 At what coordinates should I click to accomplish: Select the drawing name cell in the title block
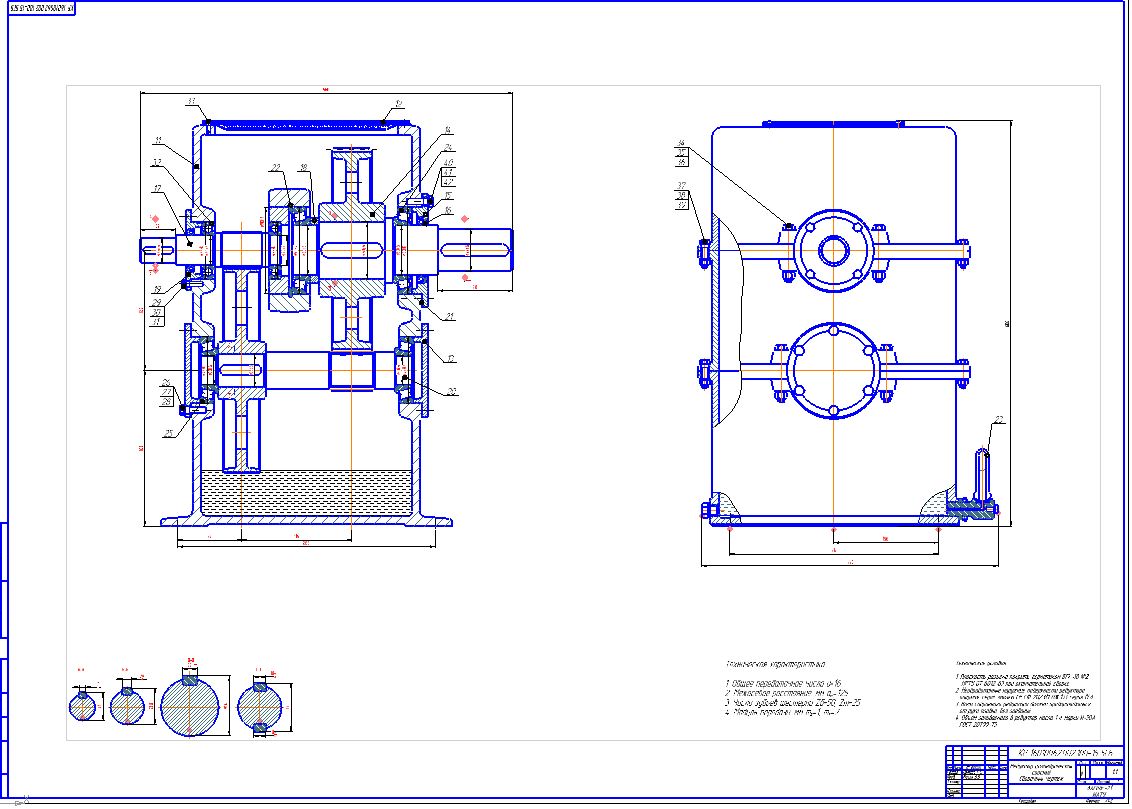click(1040, 774)
